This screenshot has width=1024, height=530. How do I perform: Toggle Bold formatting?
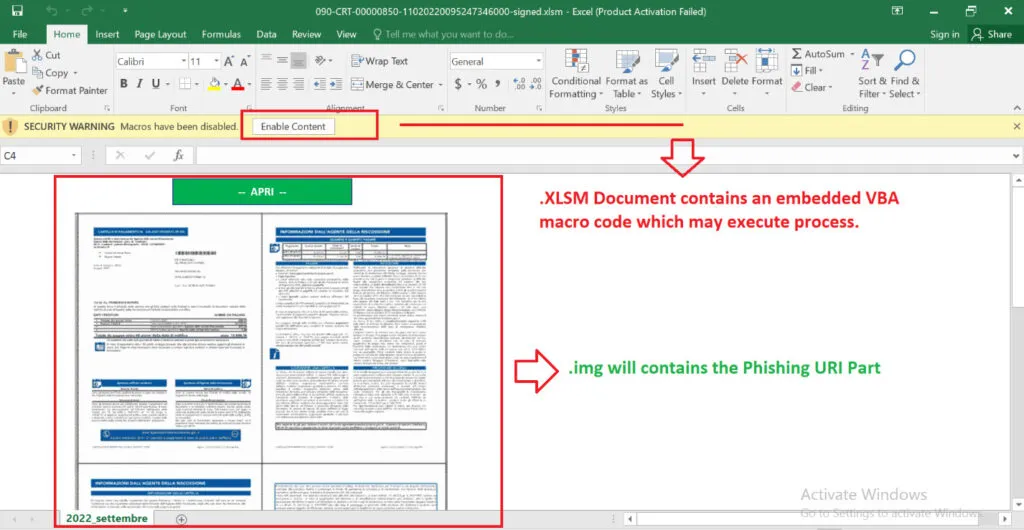[123, 84]
